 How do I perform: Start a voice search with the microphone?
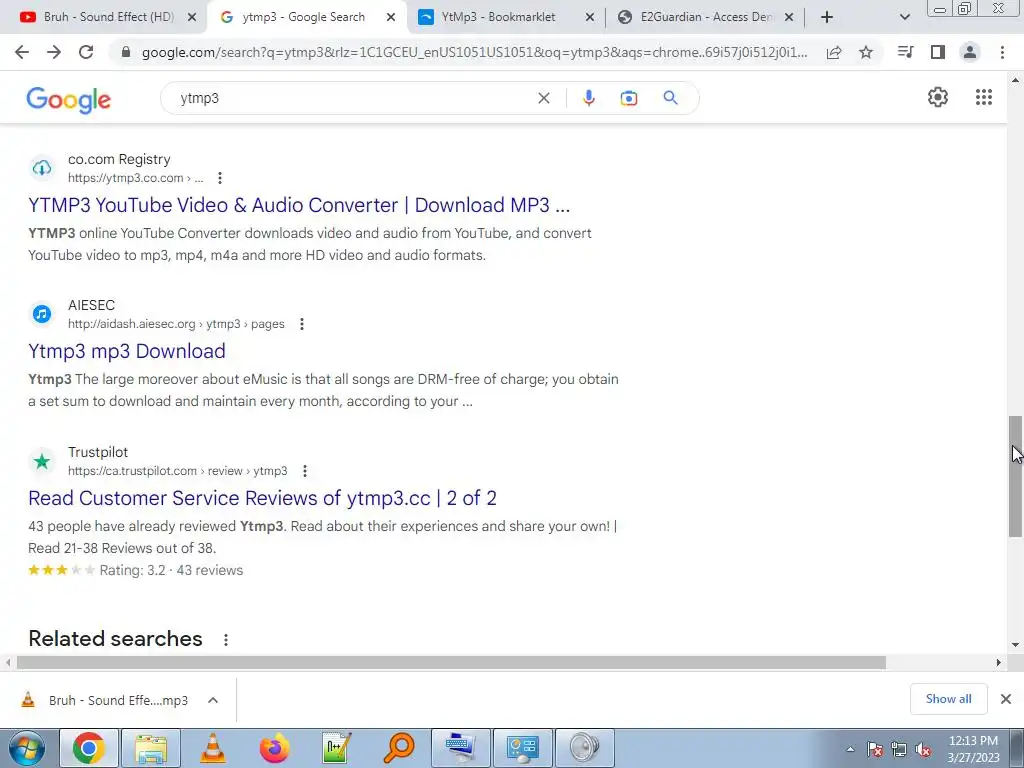[588, 98]
